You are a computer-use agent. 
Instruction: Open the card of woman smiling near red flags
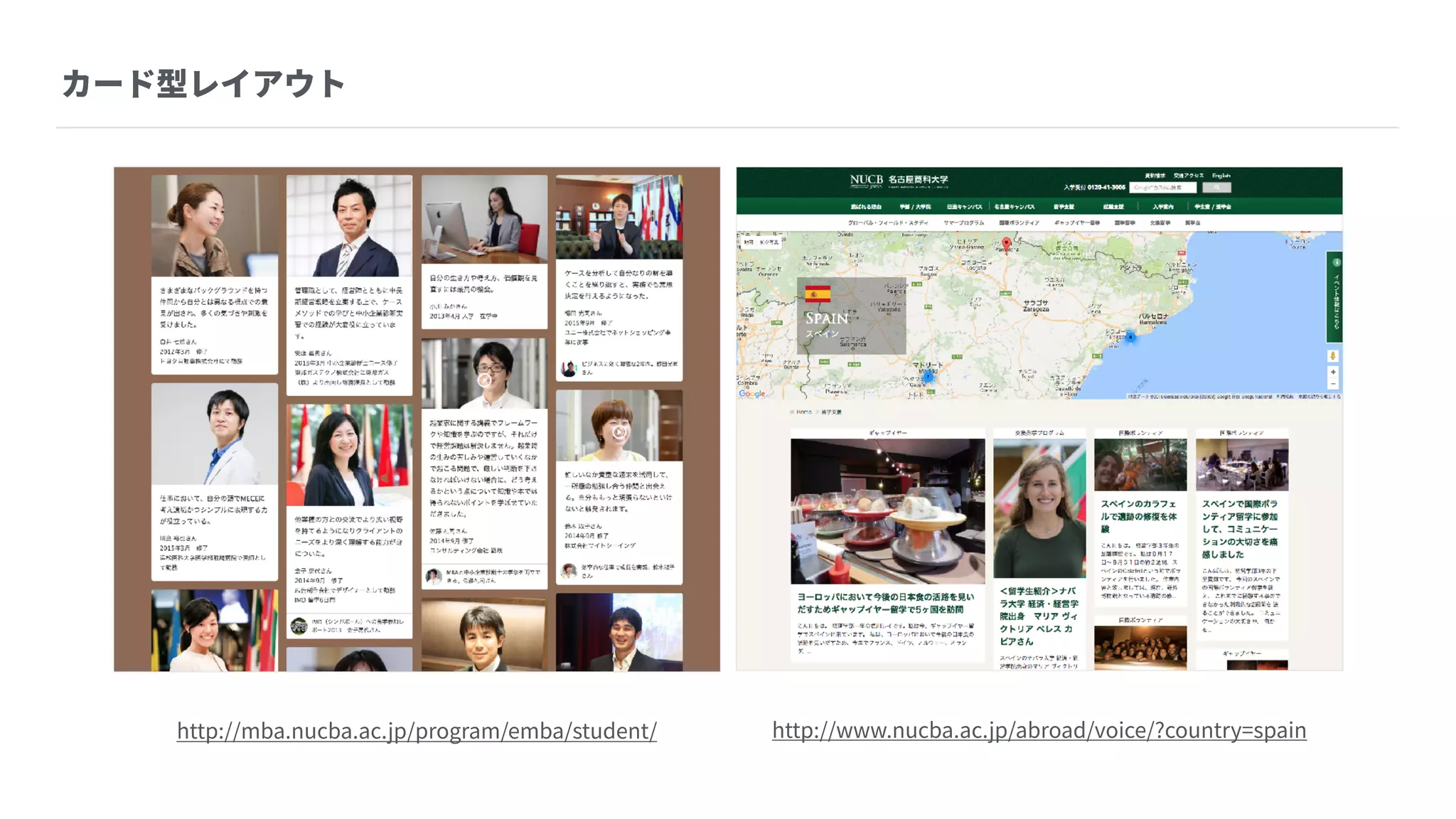(349, 521)
